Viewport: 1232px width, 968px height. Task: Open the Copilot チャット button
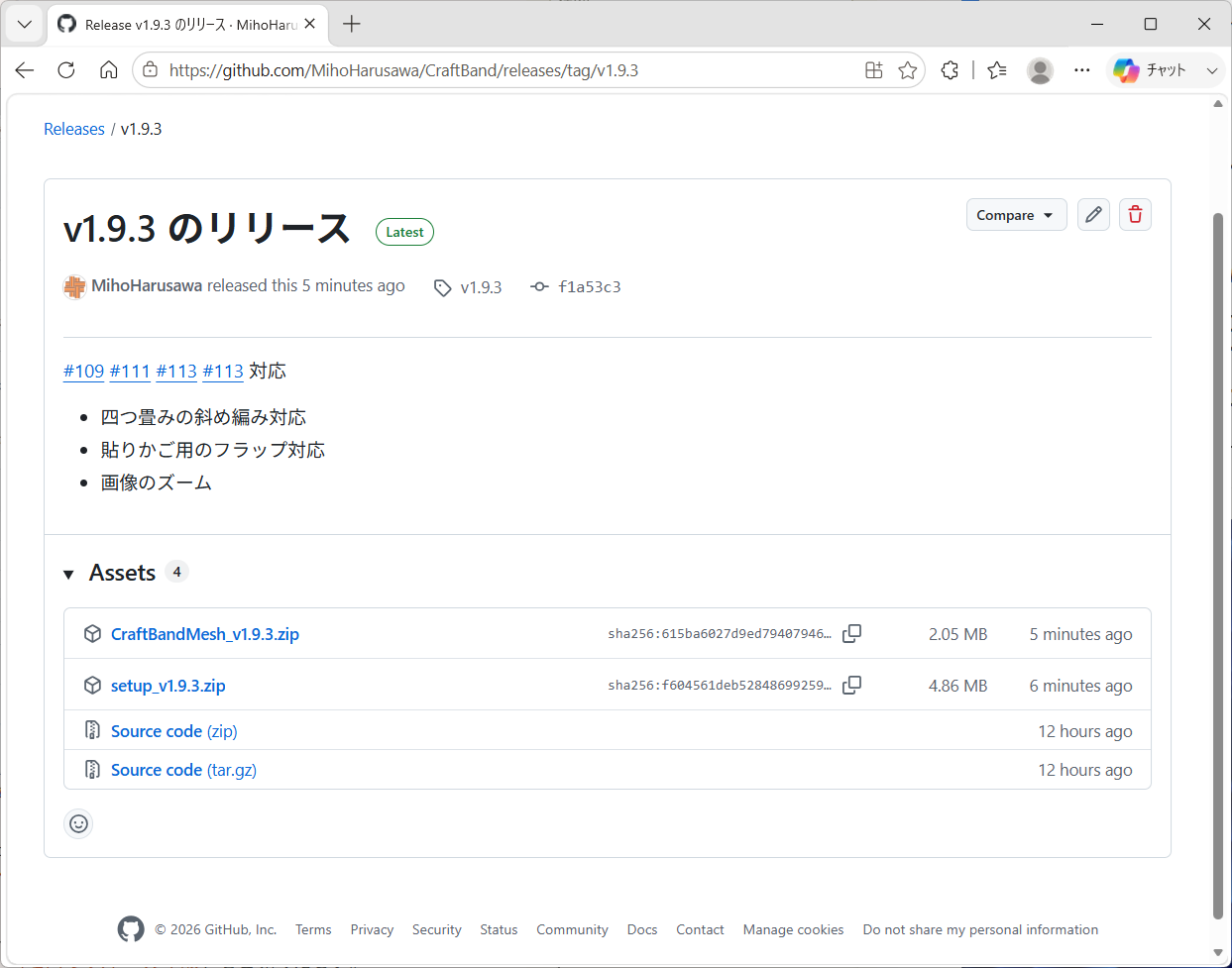[x=1150, y=70]
